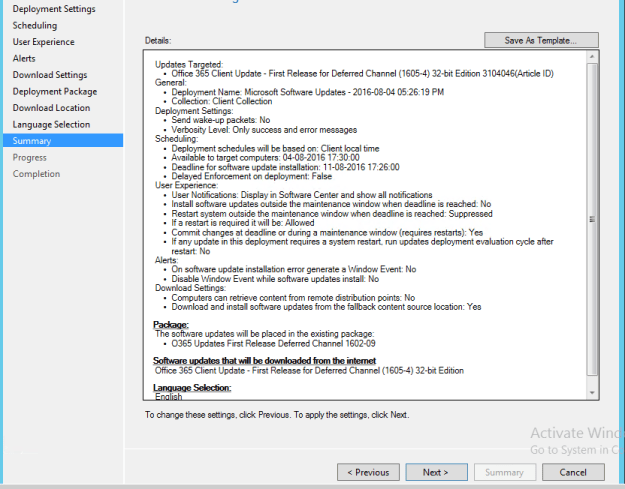Go back with the Previous button

pos(368,472)
